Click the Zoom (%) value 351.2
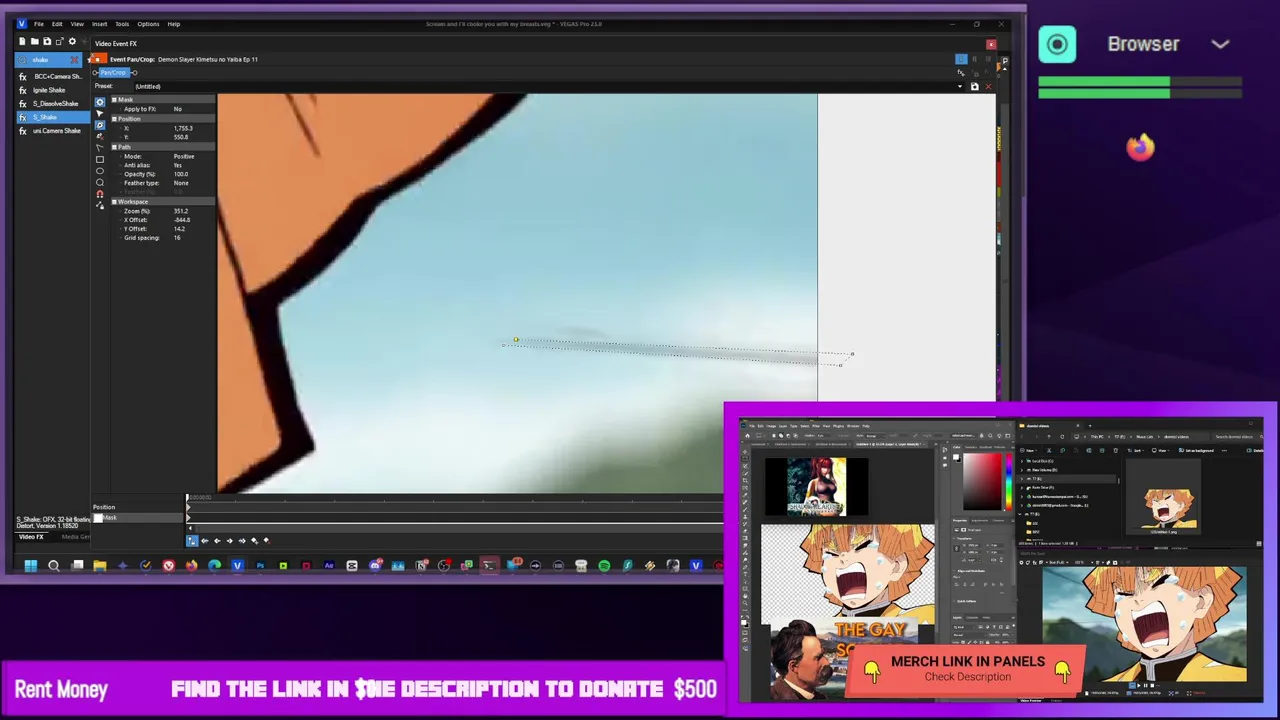The image size is (1280, 720). point(181,211)
